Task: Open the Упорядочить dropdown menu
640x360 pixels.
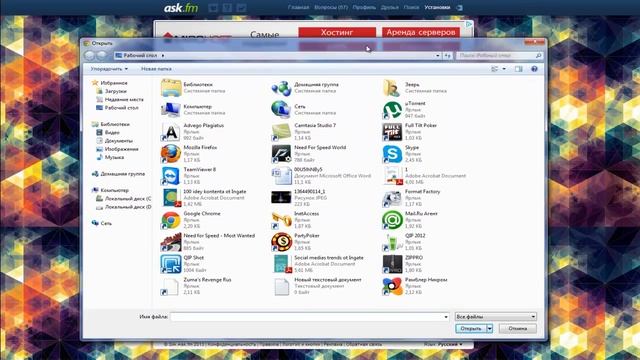Action: click(109, 69)
